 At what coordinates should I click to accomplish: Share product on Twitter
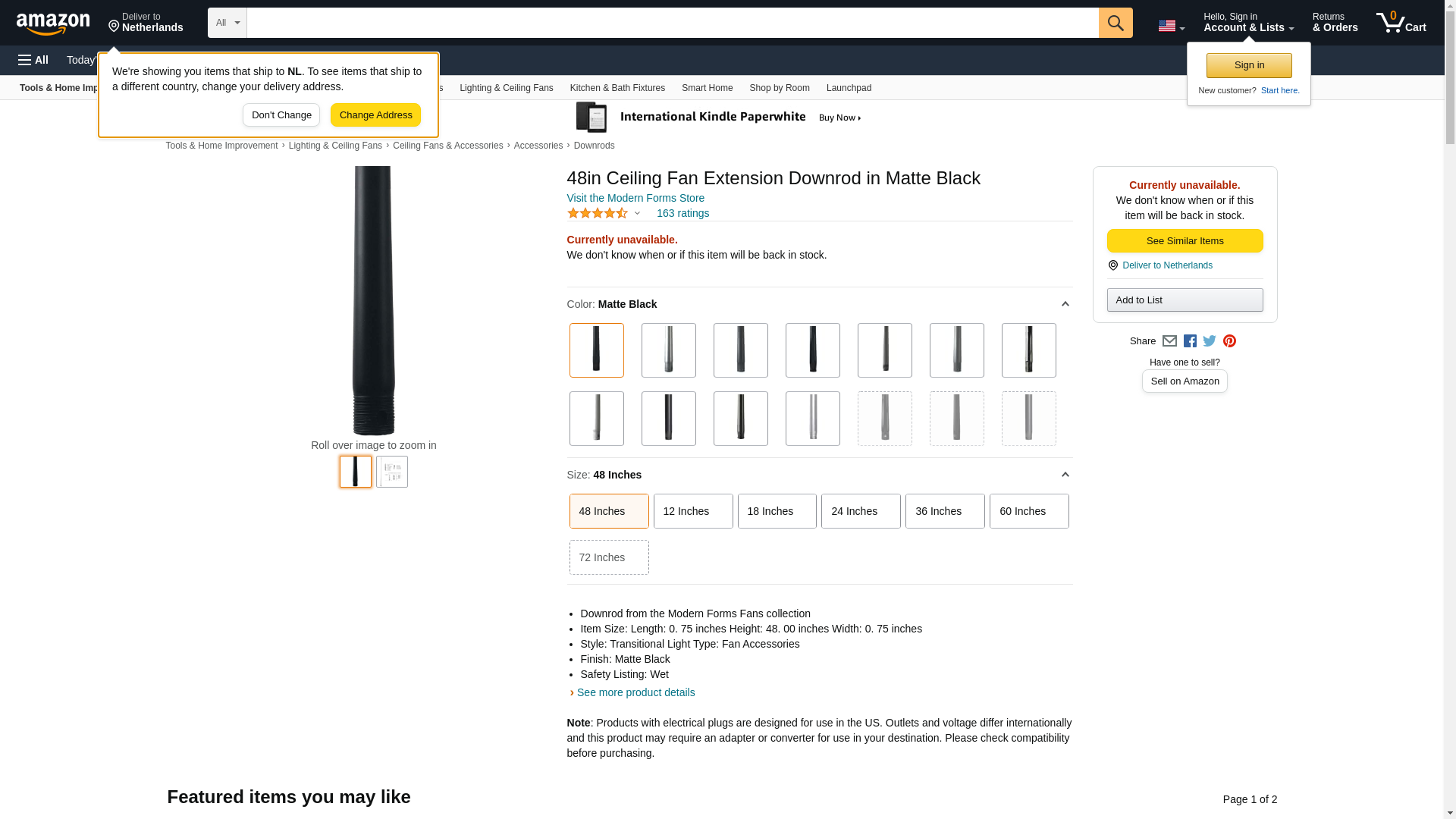(x=1210, y=341)
